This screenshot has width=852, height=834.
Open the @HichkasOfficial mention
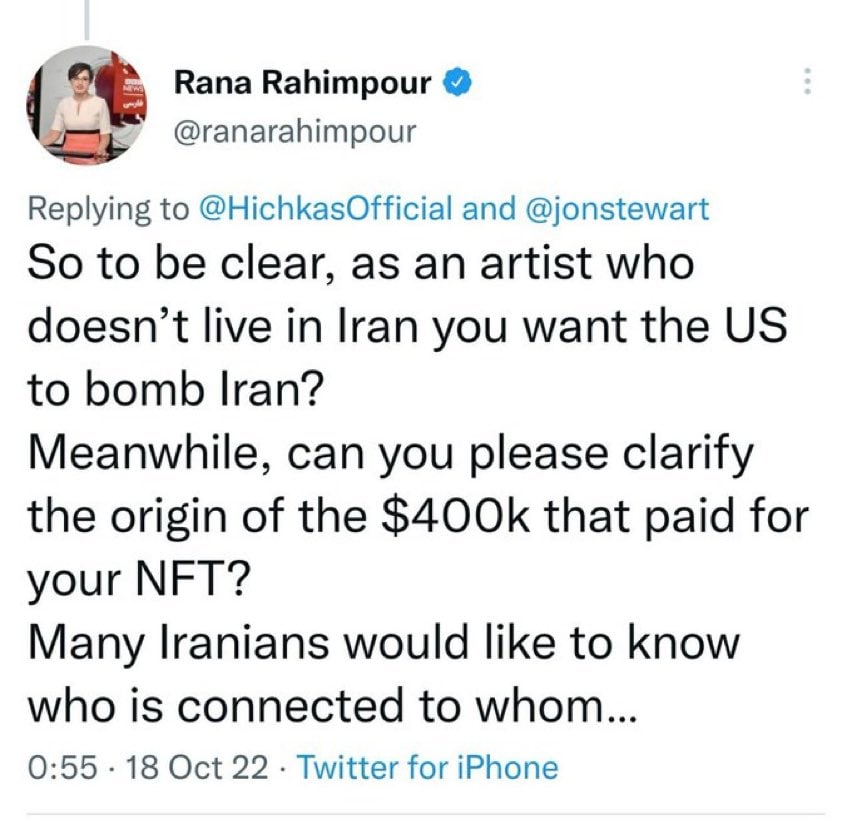326,209
